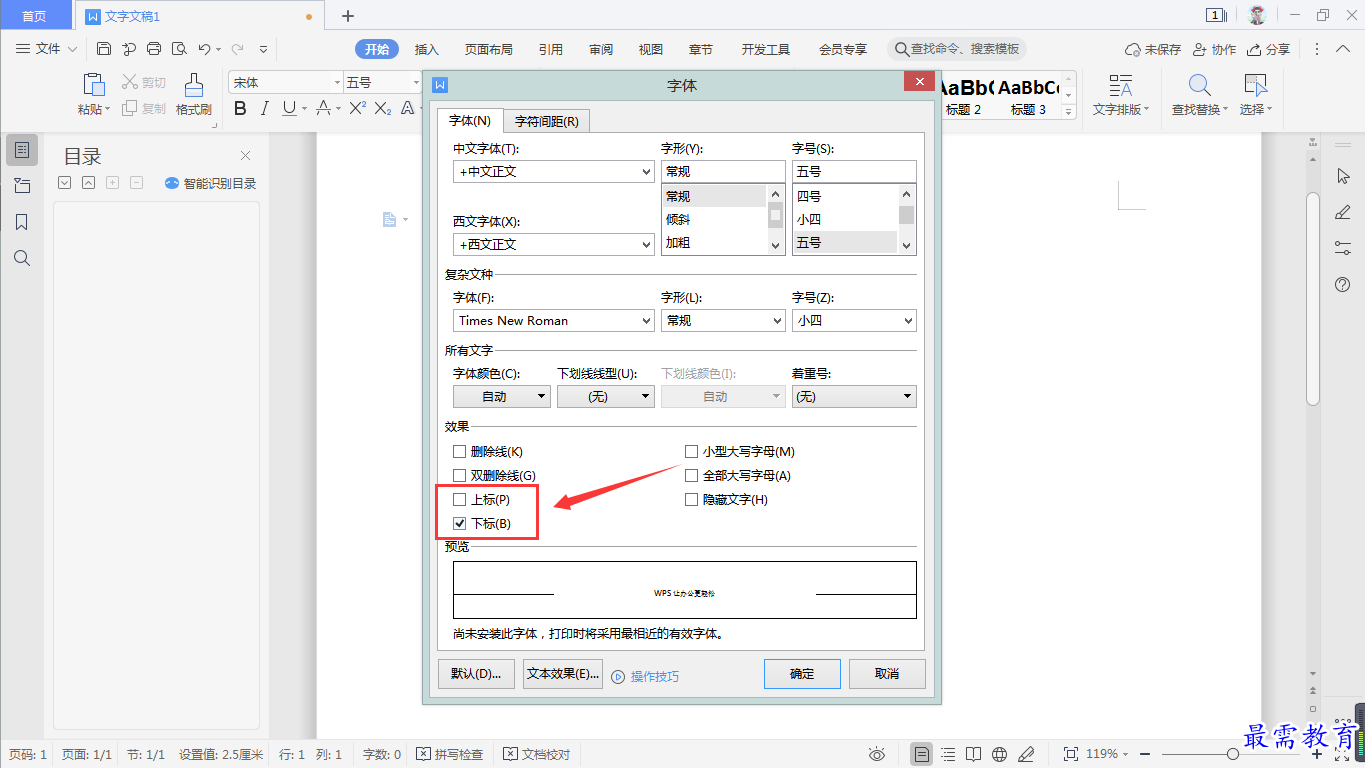
Task: Open the settings sliders icon in right sidebar
Action: 1343,248
